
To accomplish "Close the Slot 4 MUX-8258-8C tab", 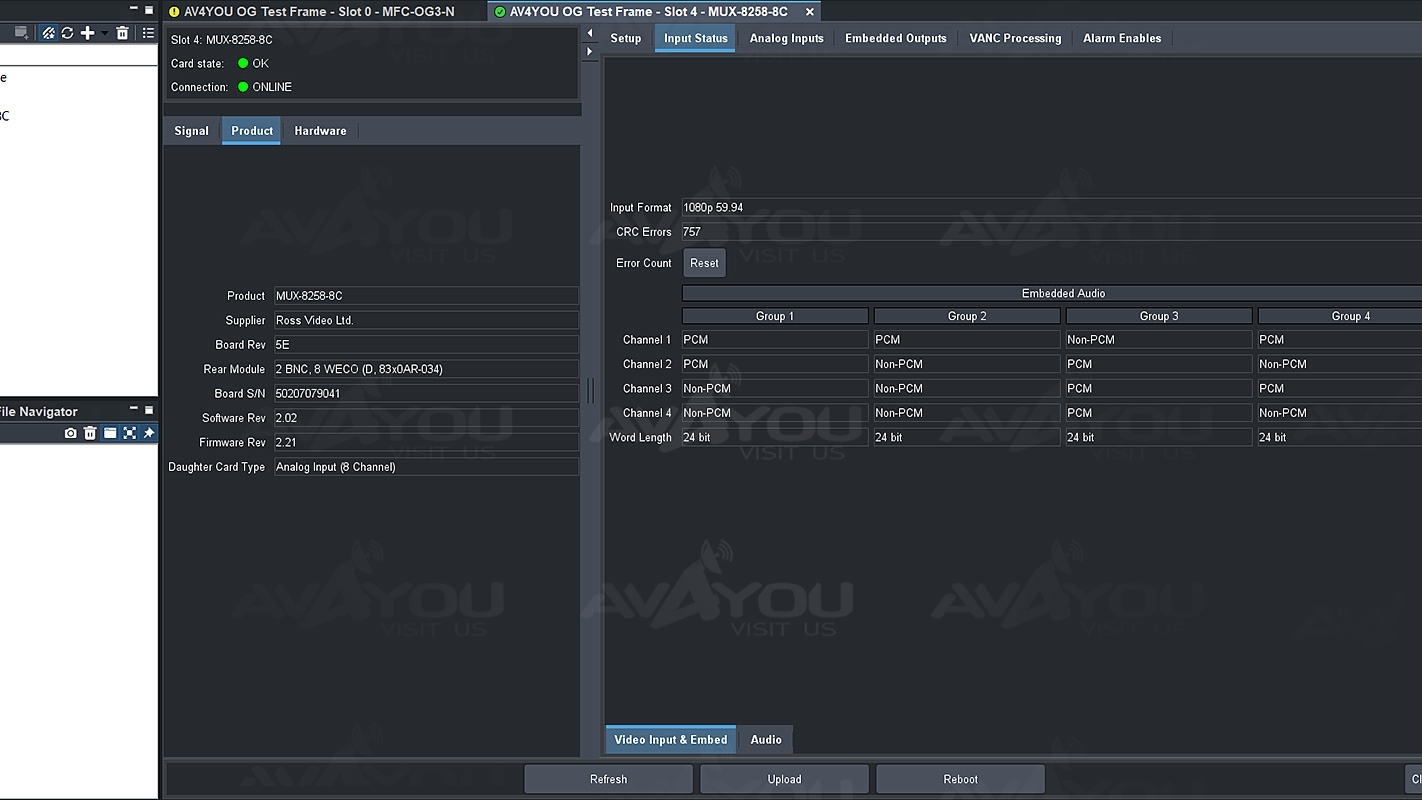I will pyautogui.click(x=810, y=12).
